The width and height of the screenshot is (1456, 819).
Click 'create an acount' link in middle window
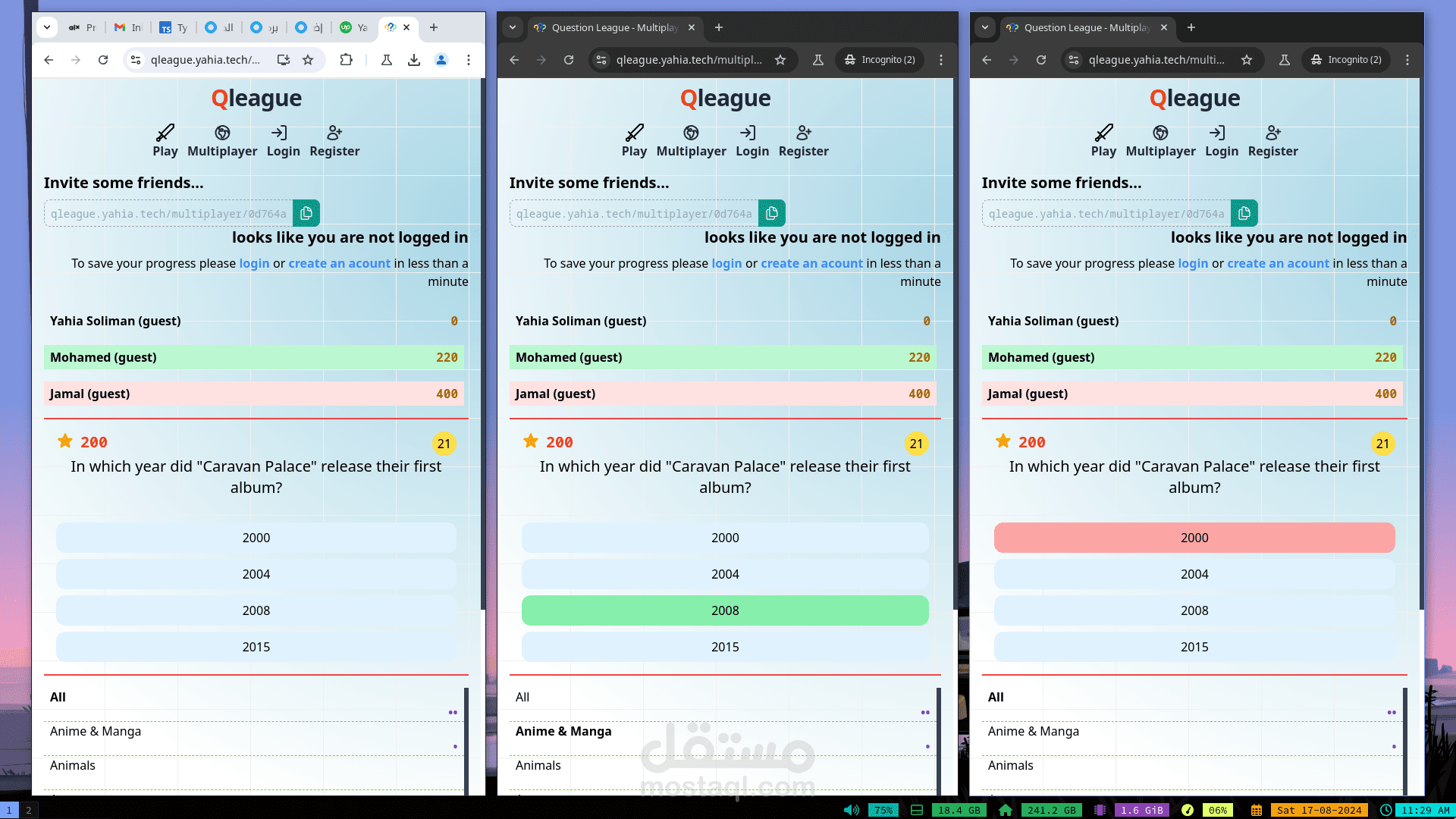[811, 263]
